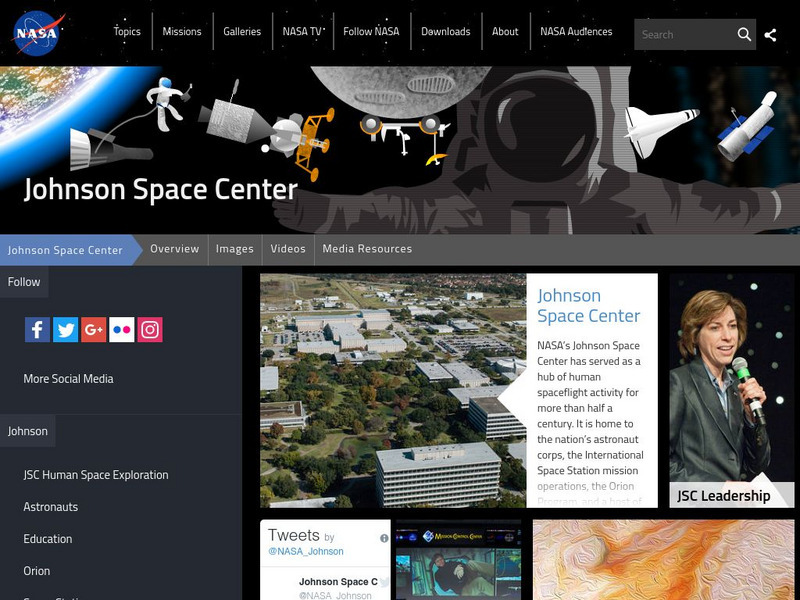Open the Topics menu
This screenshot has width=800, height=600.
click(127, 32)
